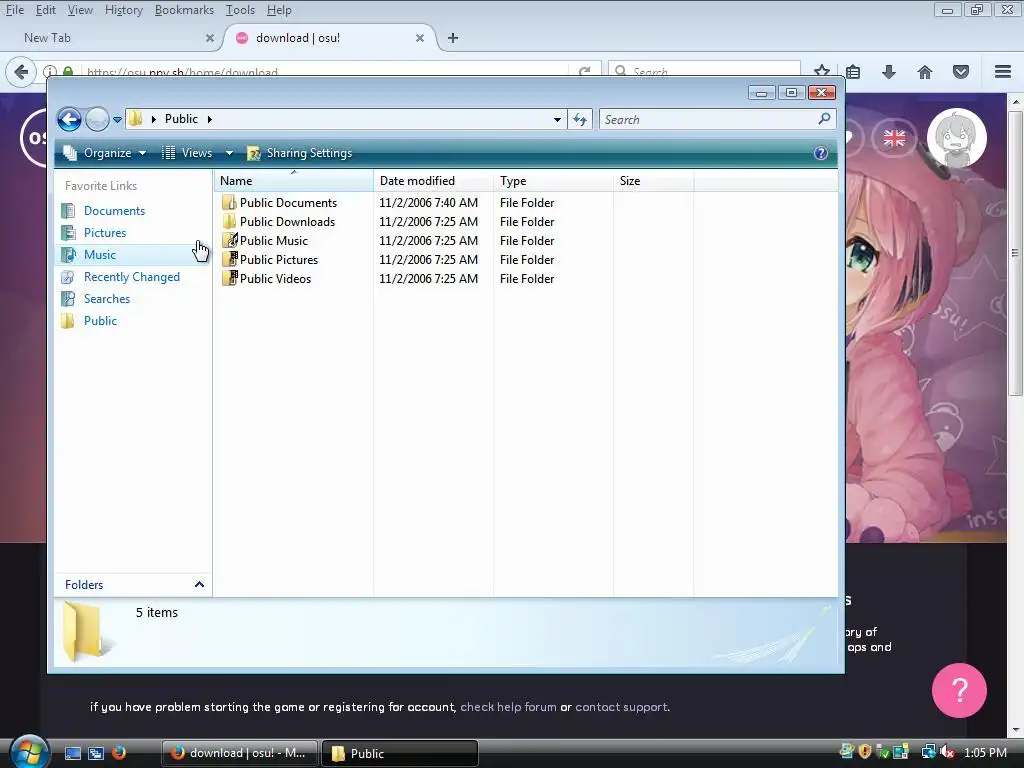
Task: Go to Firefox home page
Action: (925, 72)
